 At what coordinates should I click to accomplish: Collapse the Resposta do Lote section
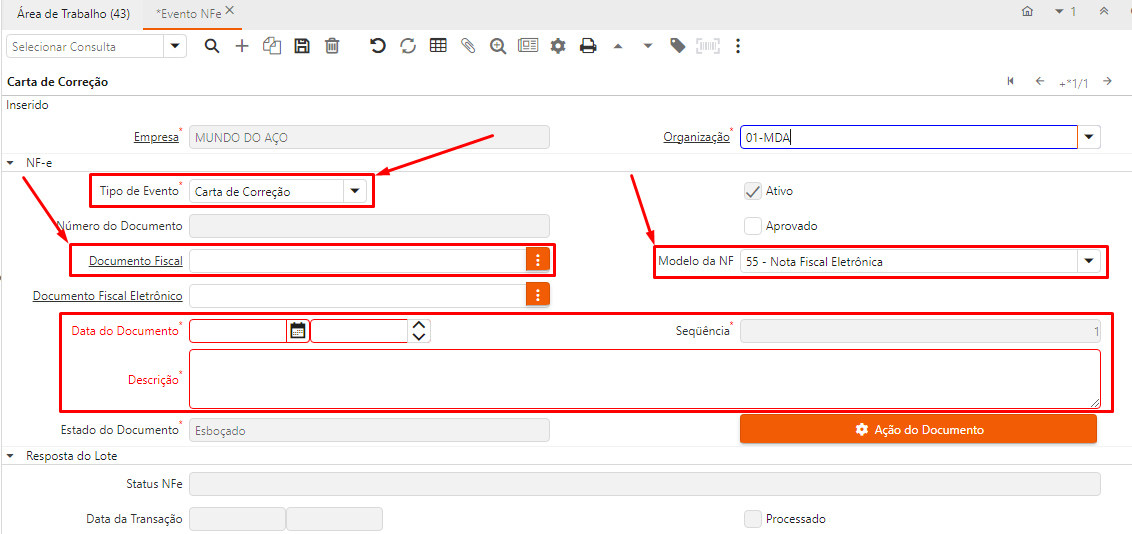(x=10, y=456)
